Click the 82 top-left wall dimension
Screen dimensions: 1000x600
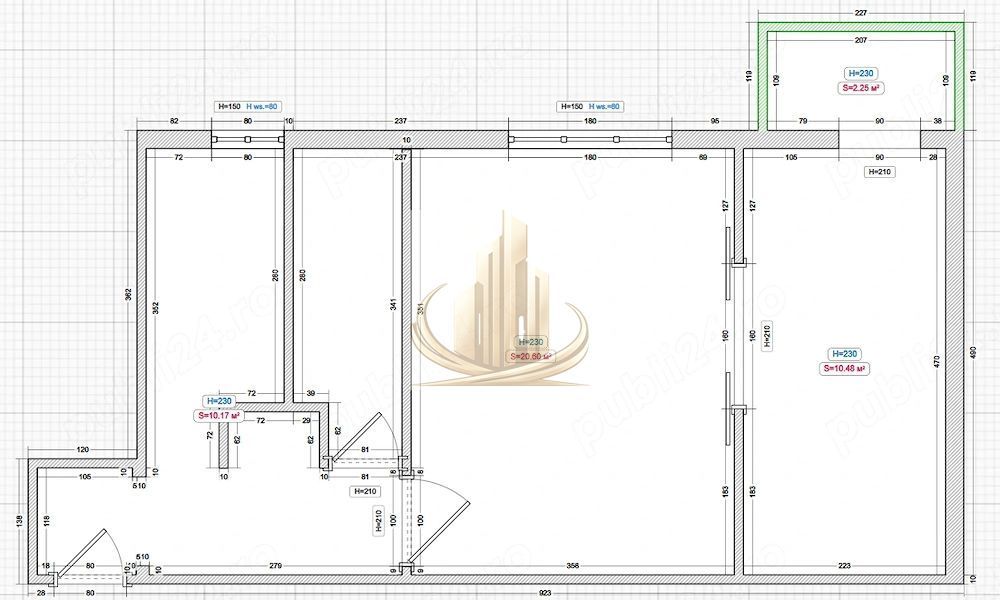click(174, 121)
